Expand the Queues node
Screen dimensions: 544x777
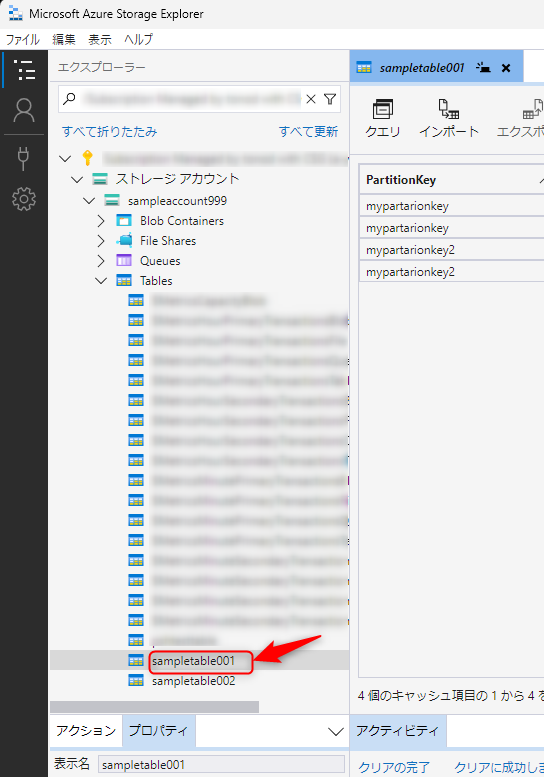[x=101, y=261]
